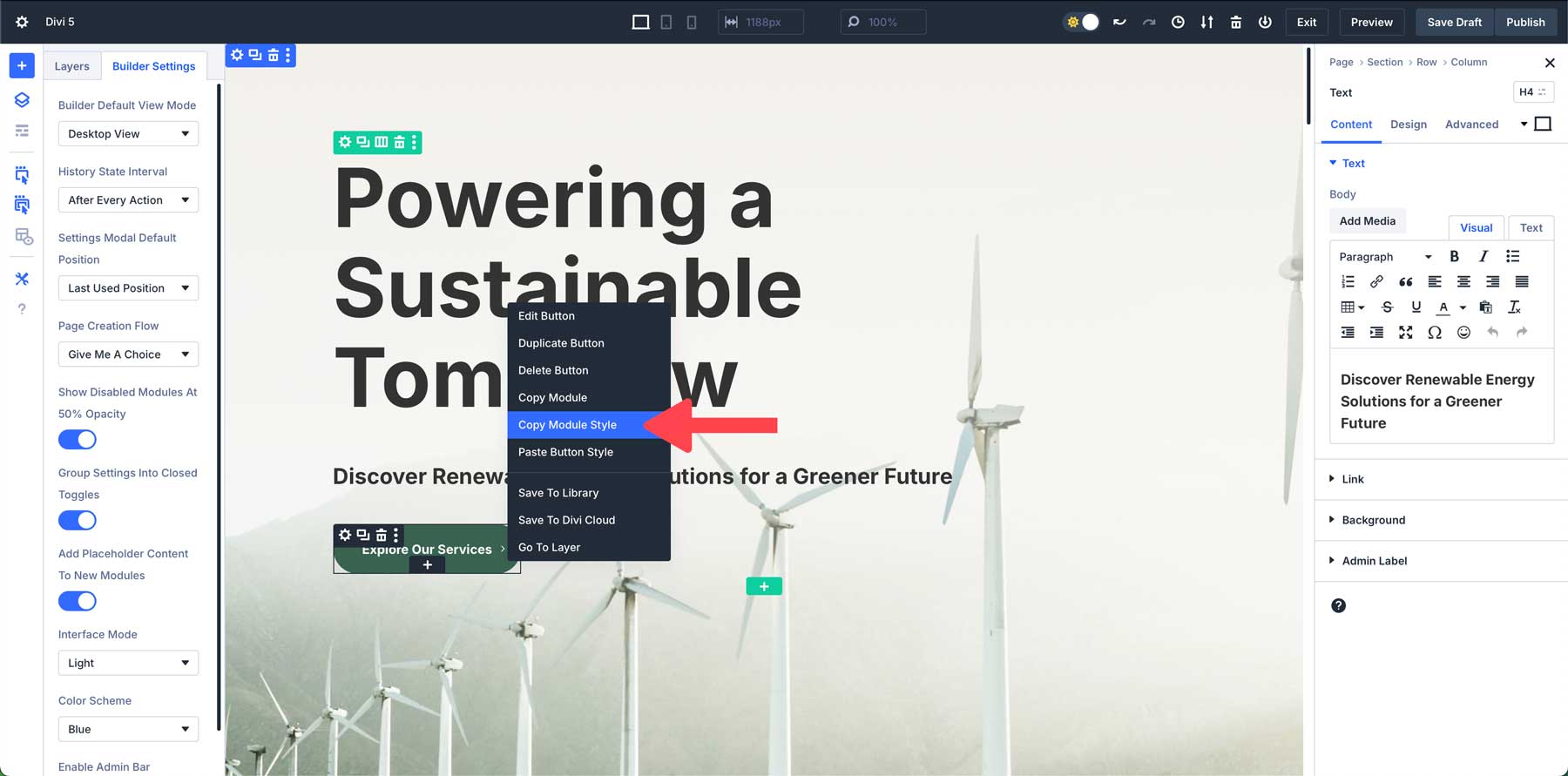The image size is (1568, 776).
Task: Toggle Add Placeholder Content To New Modules
Action: pyautogui.click(x=78, y=601)
